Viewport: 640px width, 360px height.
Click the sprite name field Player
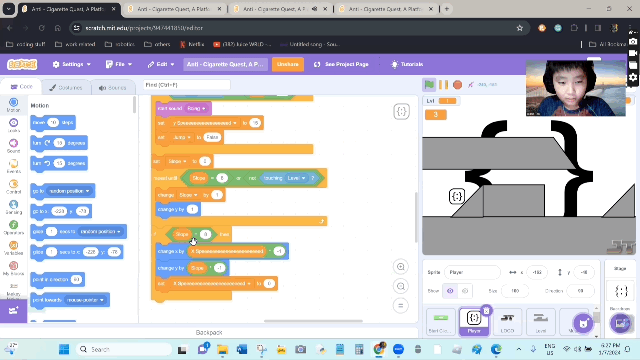click(472, 272)
